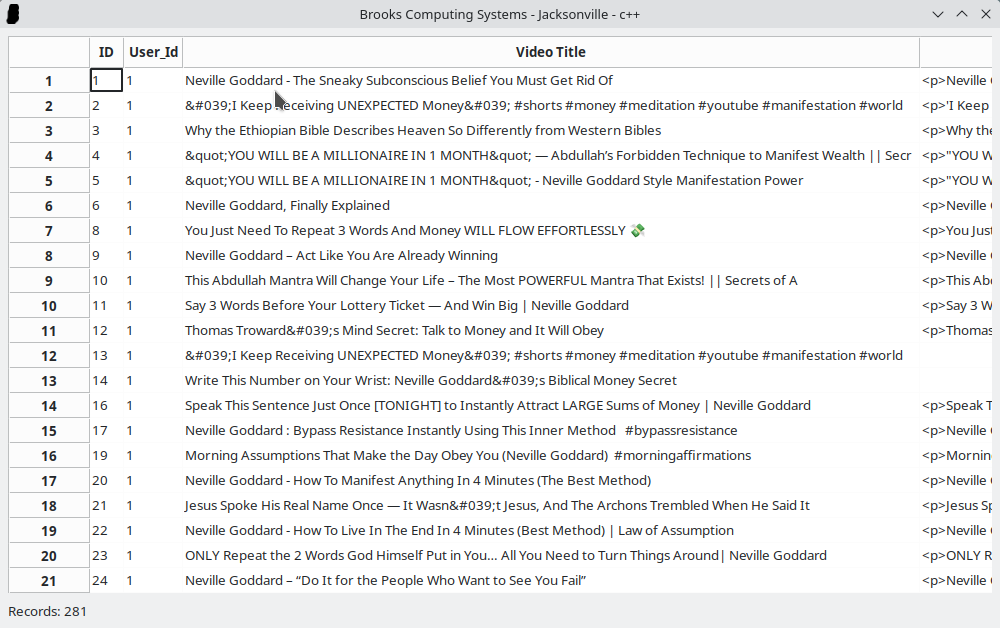The width and height of the screenshot is (1000, 628).
Task: Click the Video Title column header
Action: tap(550, 52)
